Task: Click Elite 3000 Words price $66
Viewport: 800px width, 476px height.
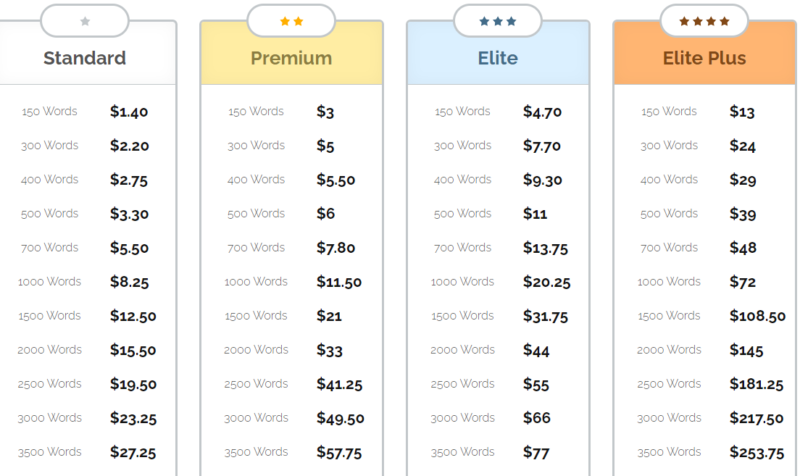Action: coord(537,418)
